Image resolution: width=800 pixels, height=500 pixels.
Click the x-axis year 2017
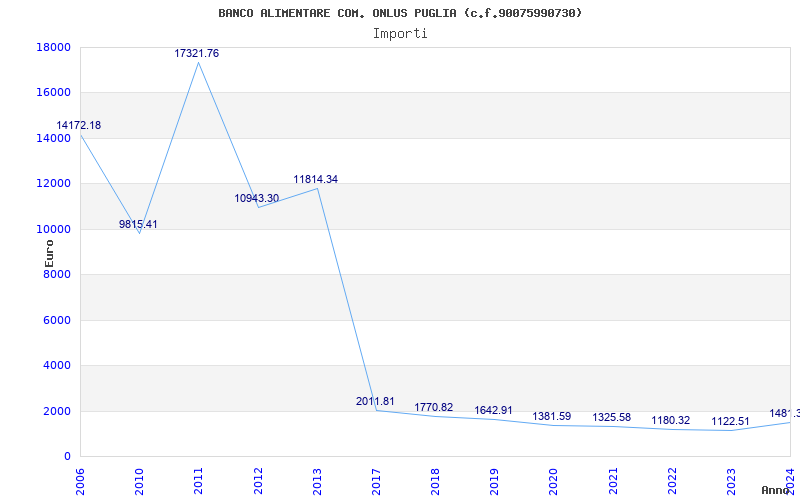(376, 481)
